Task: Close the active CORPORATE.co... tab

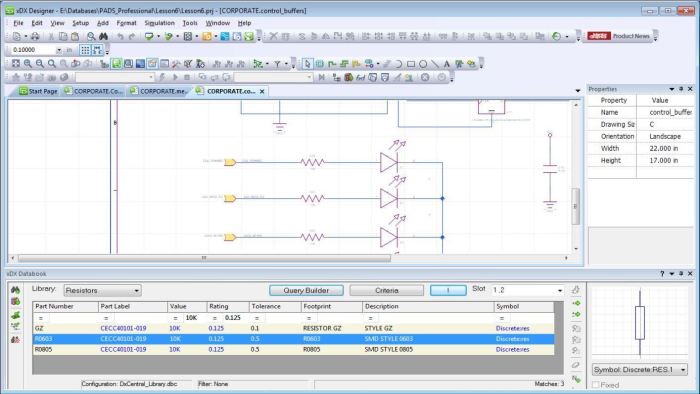Action: (x=262, y=91)
